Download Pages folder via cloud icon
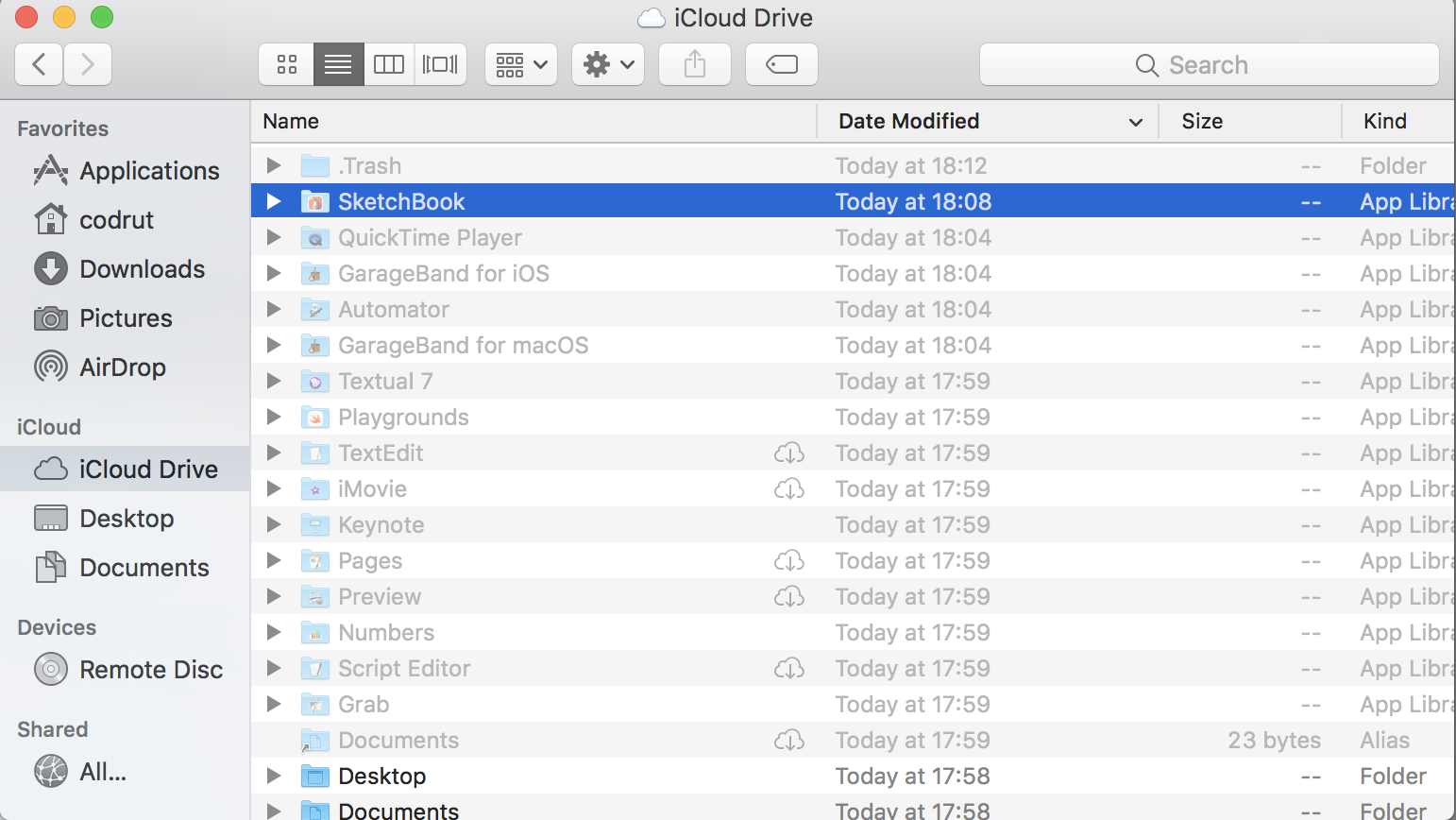The height and width of the screenshot is (820, 1456). click(x=789, y=561)
